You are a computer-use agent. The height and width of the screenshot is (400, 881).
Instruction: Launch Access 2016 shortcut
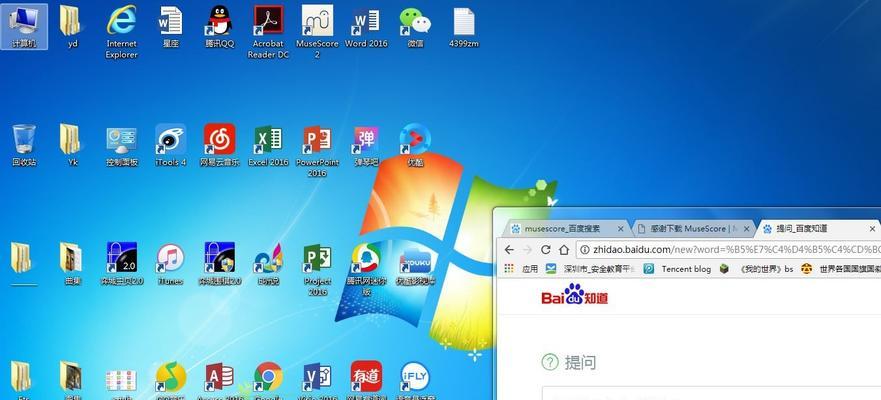[220, 379]
